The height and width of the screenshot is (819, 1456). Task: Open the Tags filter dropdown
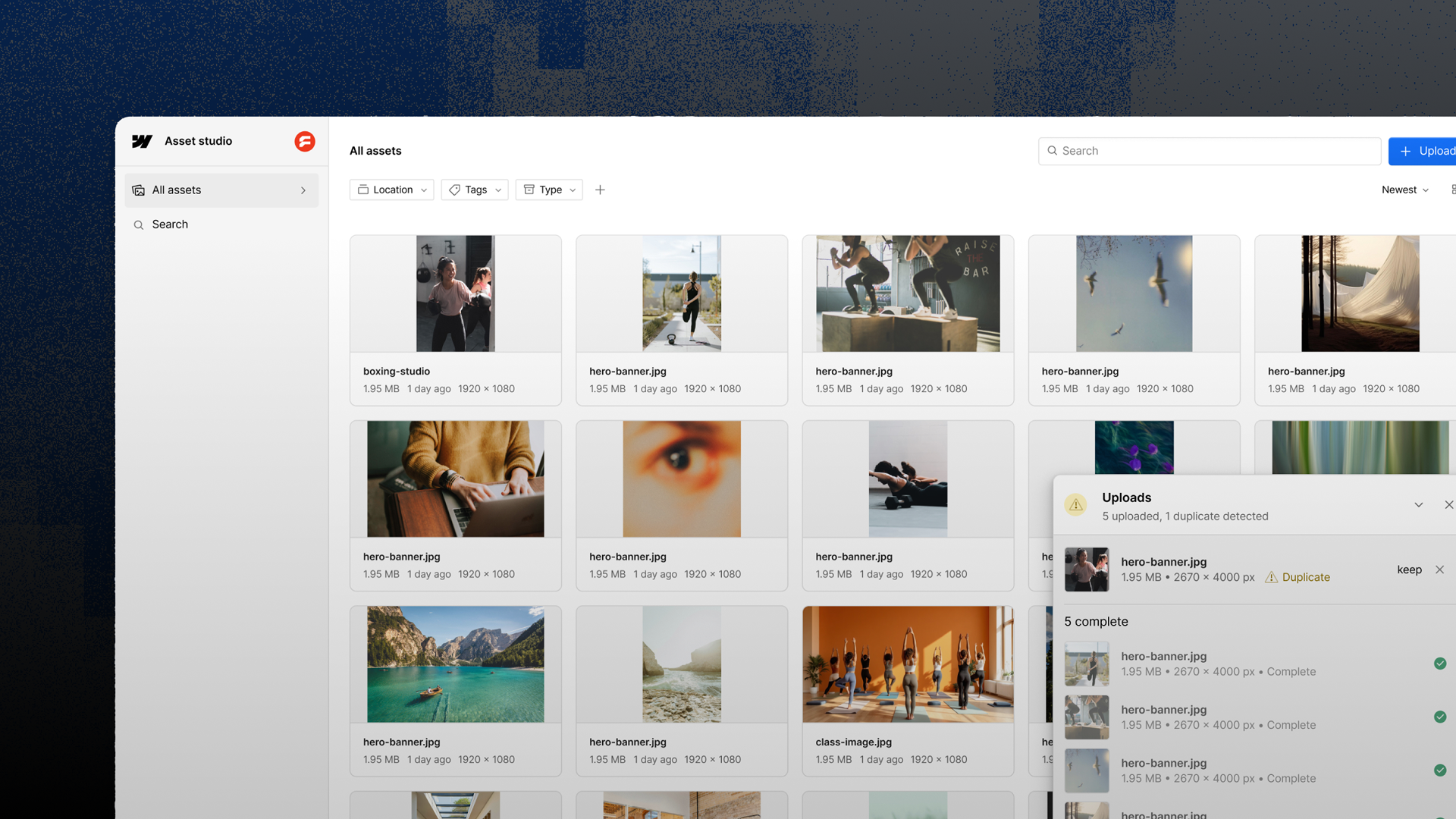point(475,190)
